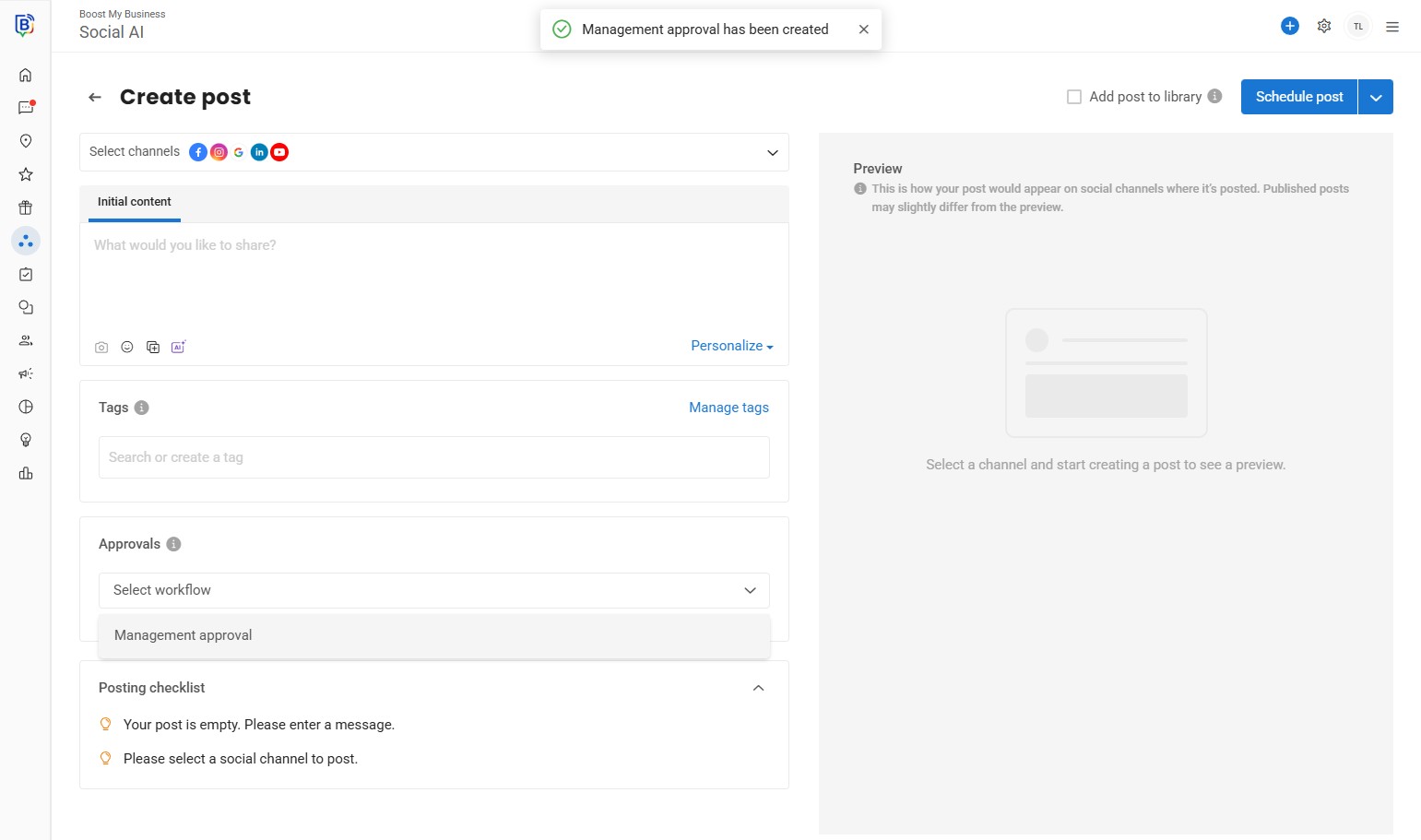Click the blue plus icon in header
The width and height of the screenshot is (1421, 840).
tap(1290, 27)
